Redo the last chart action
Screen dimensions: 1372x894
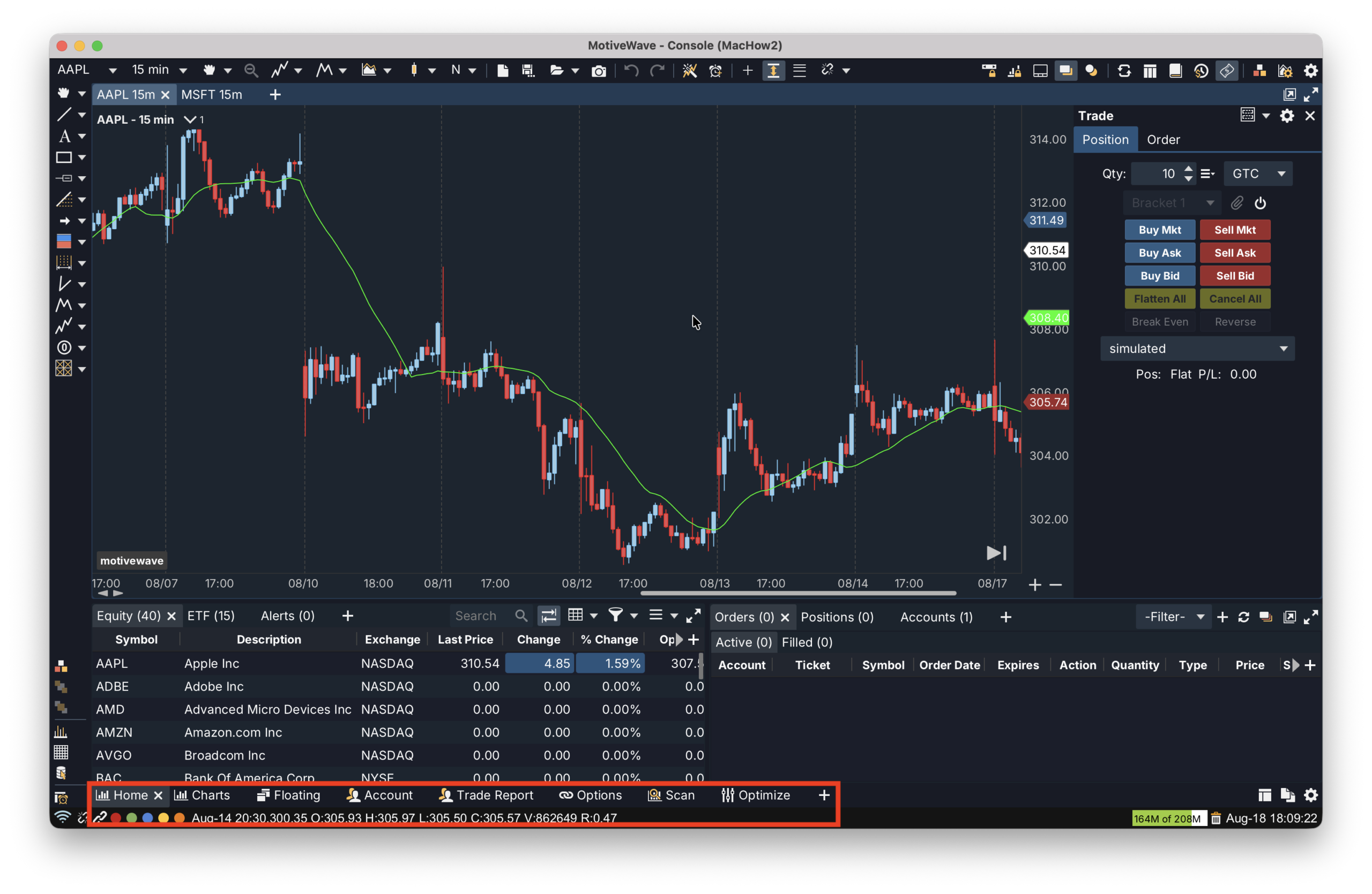coord(657,70)
